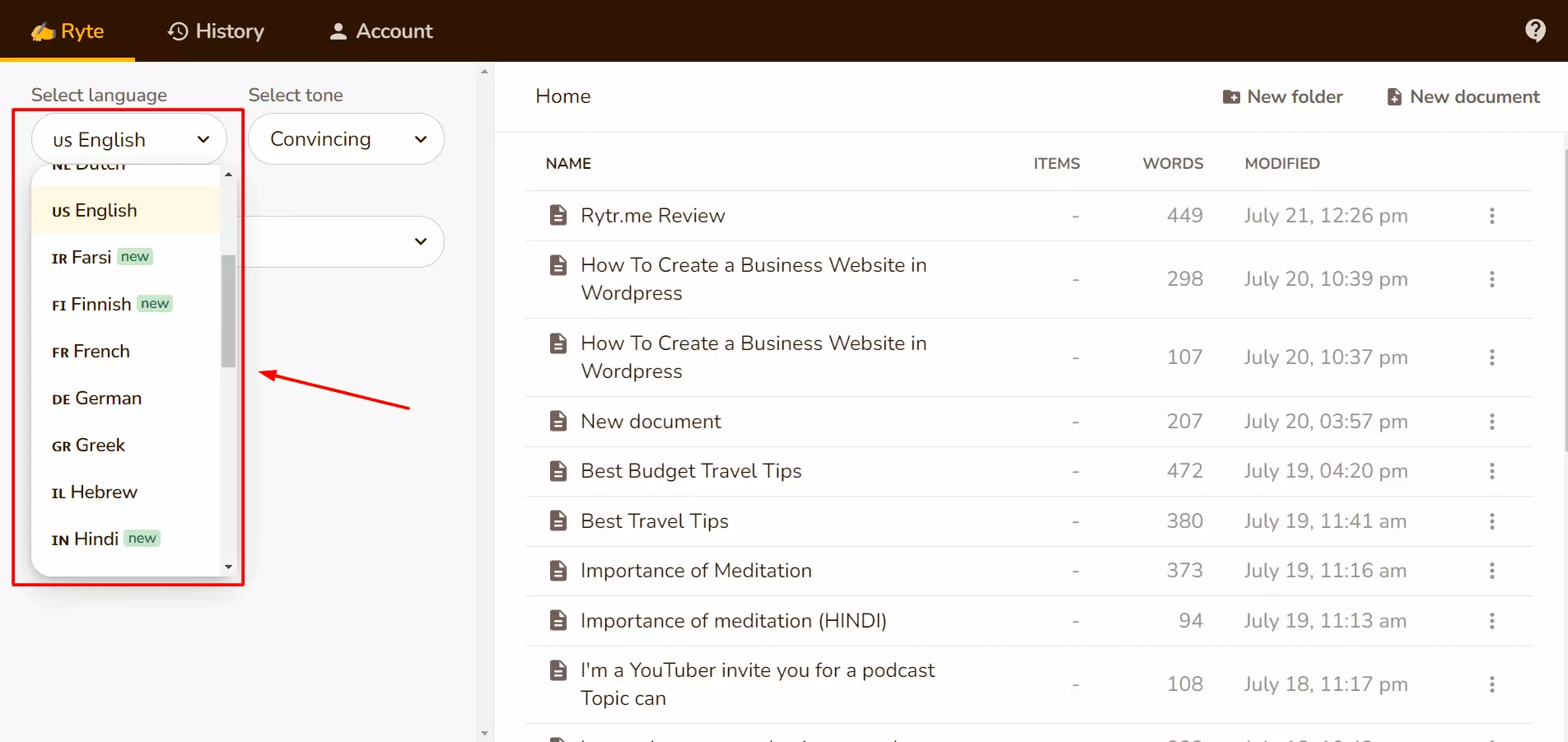Create a New folder
The width and height of the screenshot is (1568, 742).
click(1282, 97)
